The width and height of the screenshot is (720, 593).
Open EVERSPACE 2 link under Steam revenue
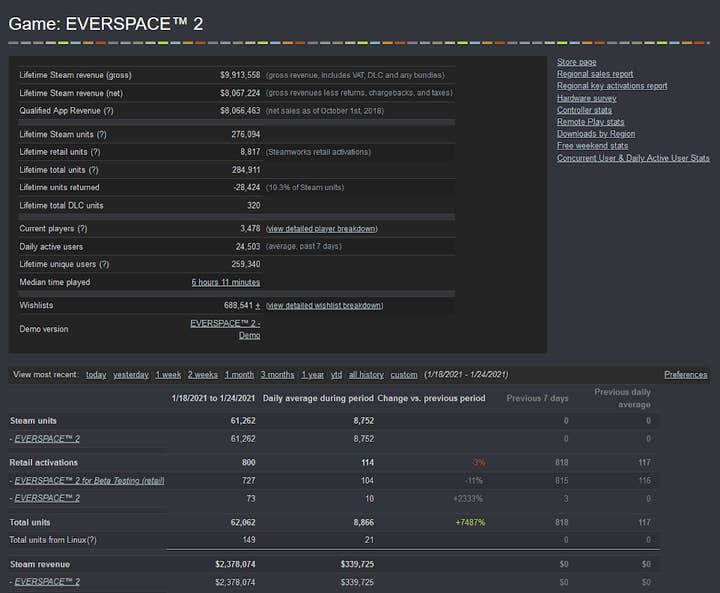(x=47, y=582)
